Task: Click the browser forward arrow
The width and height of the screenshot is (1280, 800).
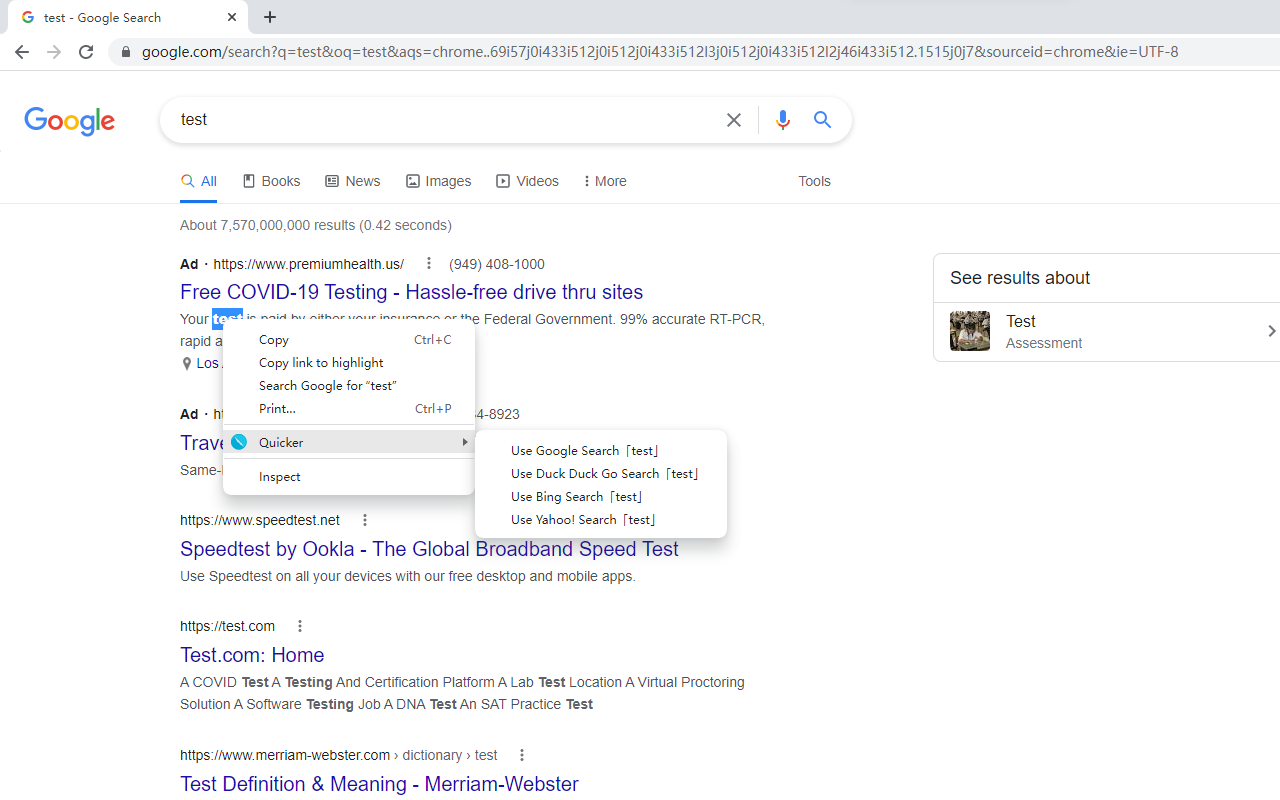Action: (54, 52)
